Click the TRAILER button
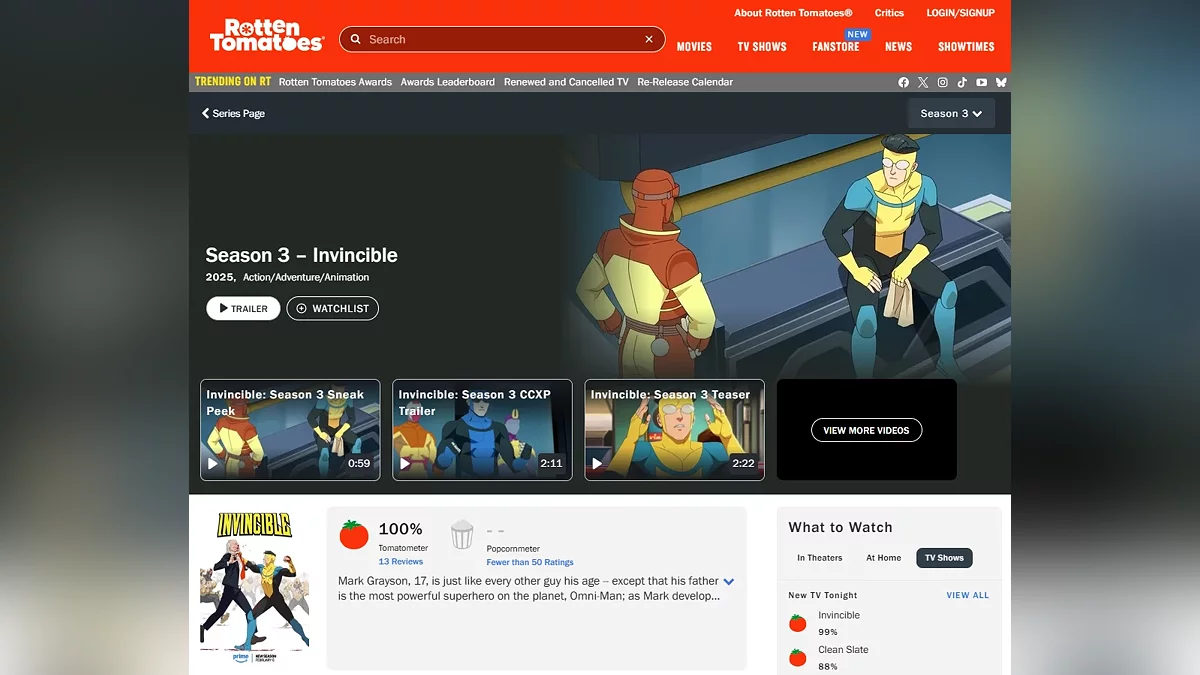This screenshot has width=1200, height=675. coord(243,308)
